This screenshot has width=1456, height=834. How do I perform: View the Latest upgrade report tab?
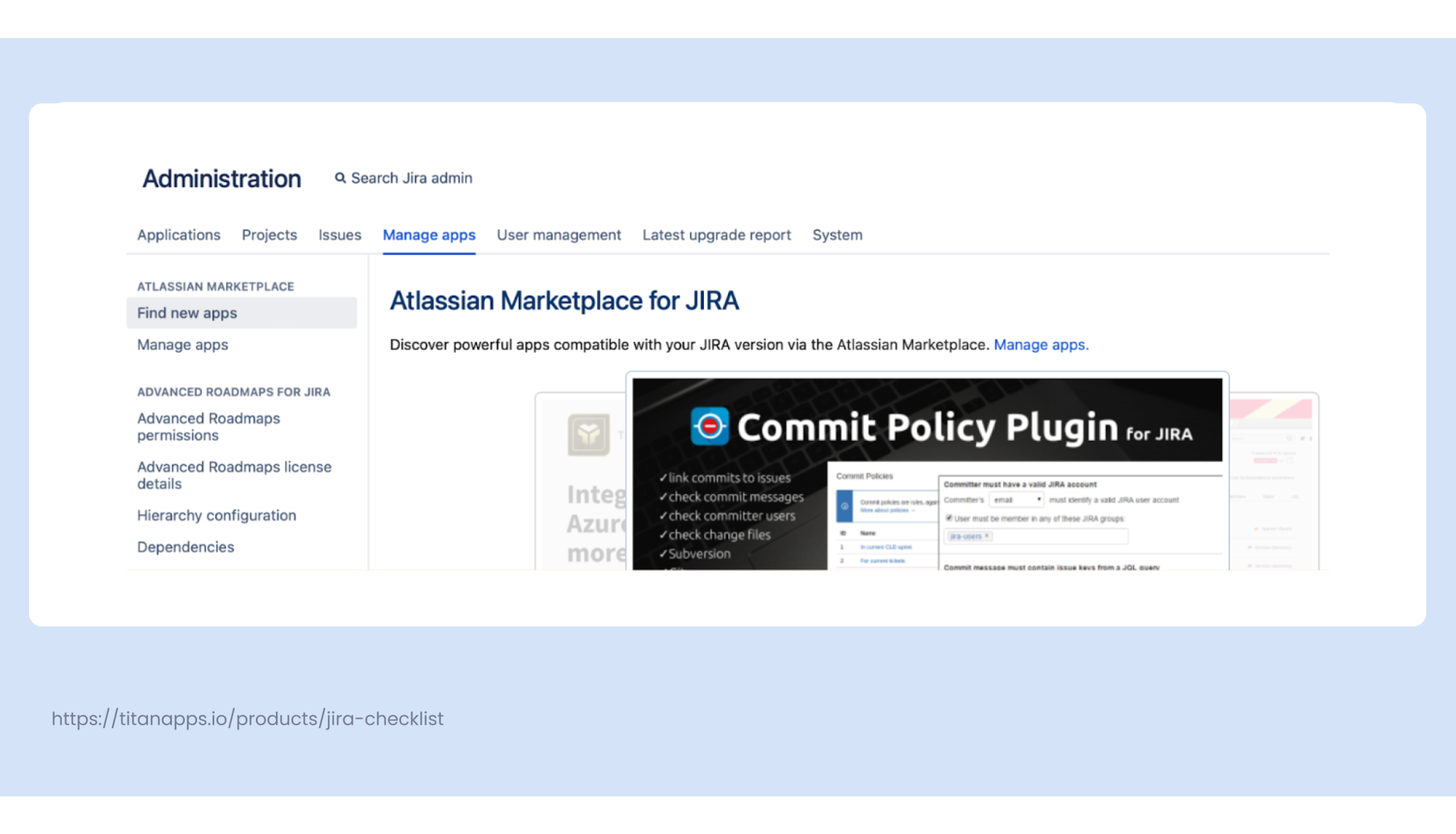(x=716, y=235)
